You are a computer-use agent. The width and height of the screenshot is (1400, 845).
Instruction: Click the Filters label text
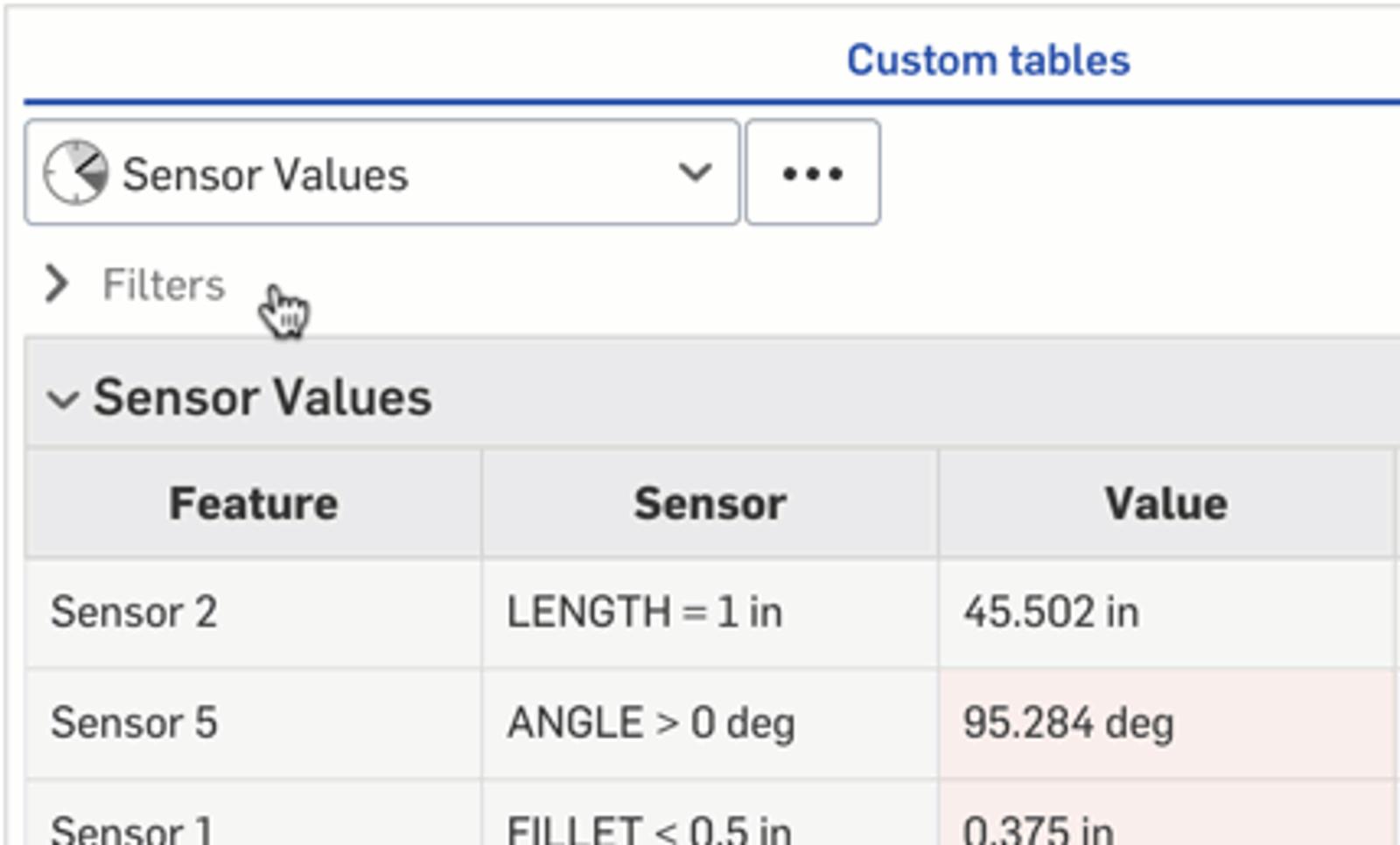pos(164,285)
